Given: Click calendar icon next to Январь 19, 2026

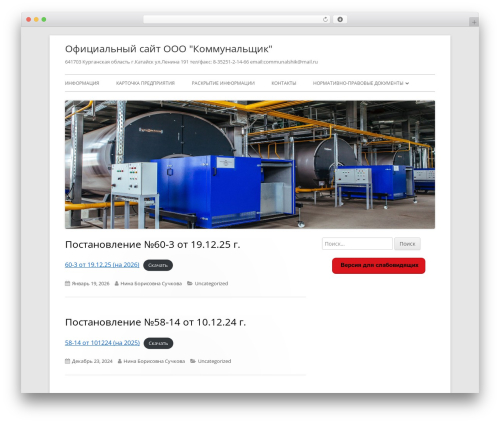Looking at the screenshot, I should pos(67,283).
